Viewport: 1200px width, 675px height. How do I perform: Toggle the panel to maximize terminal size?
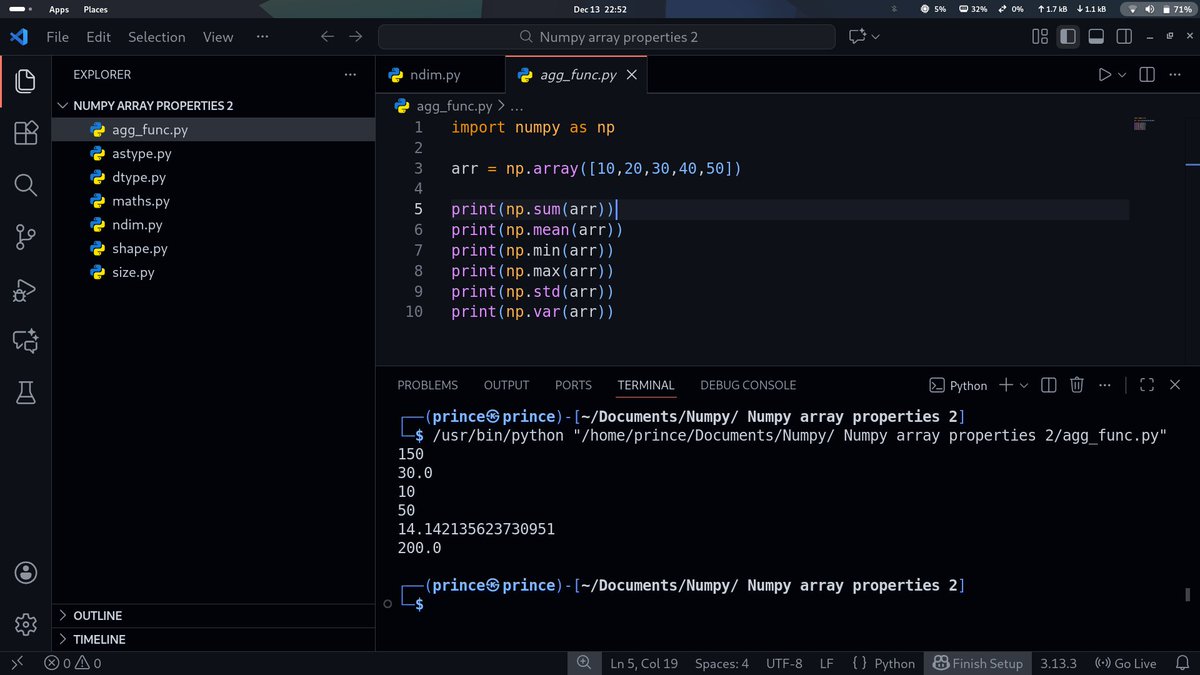pos(1145,384)
